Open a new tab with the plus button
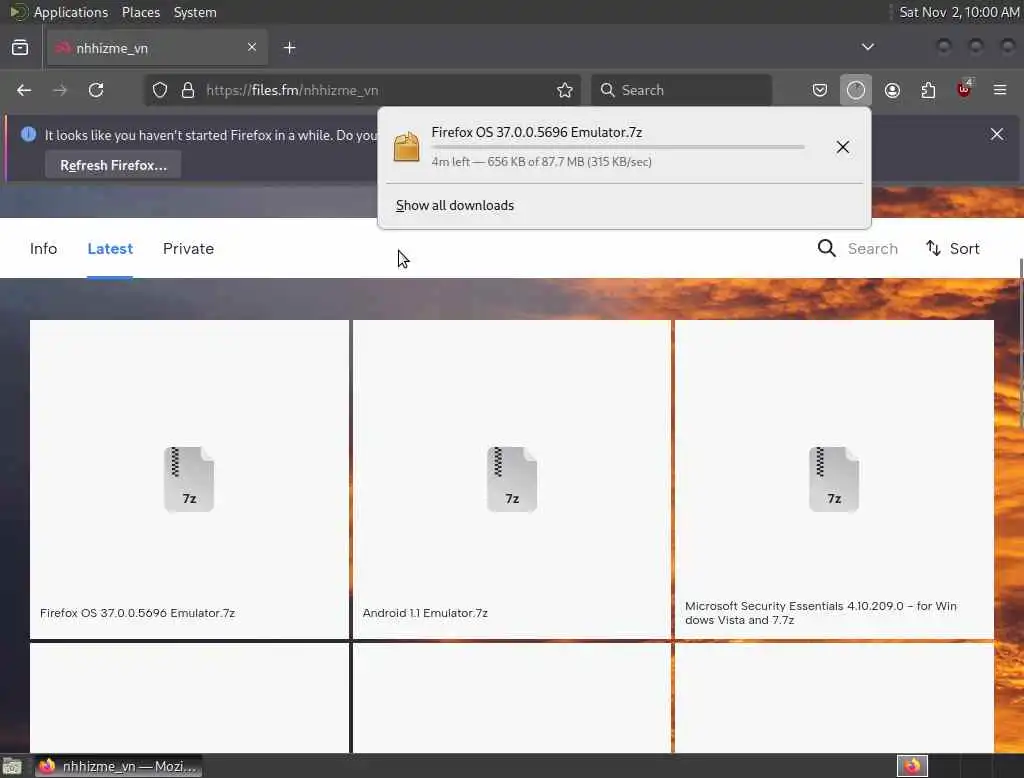1024x778 pixels. 289,48
